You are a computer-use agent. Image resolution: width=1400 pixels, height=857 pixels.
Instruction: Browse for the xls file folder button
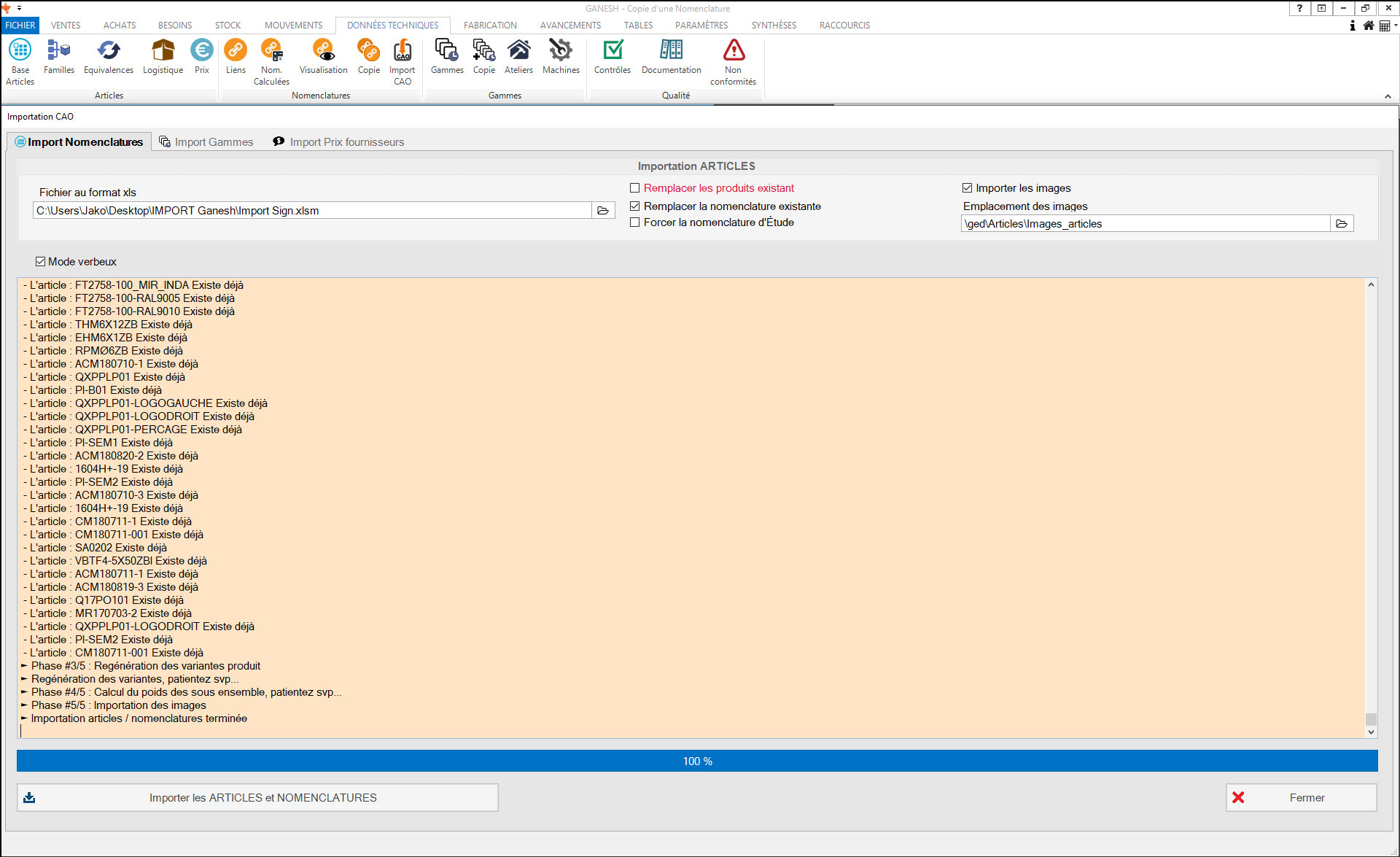(603, 211)
